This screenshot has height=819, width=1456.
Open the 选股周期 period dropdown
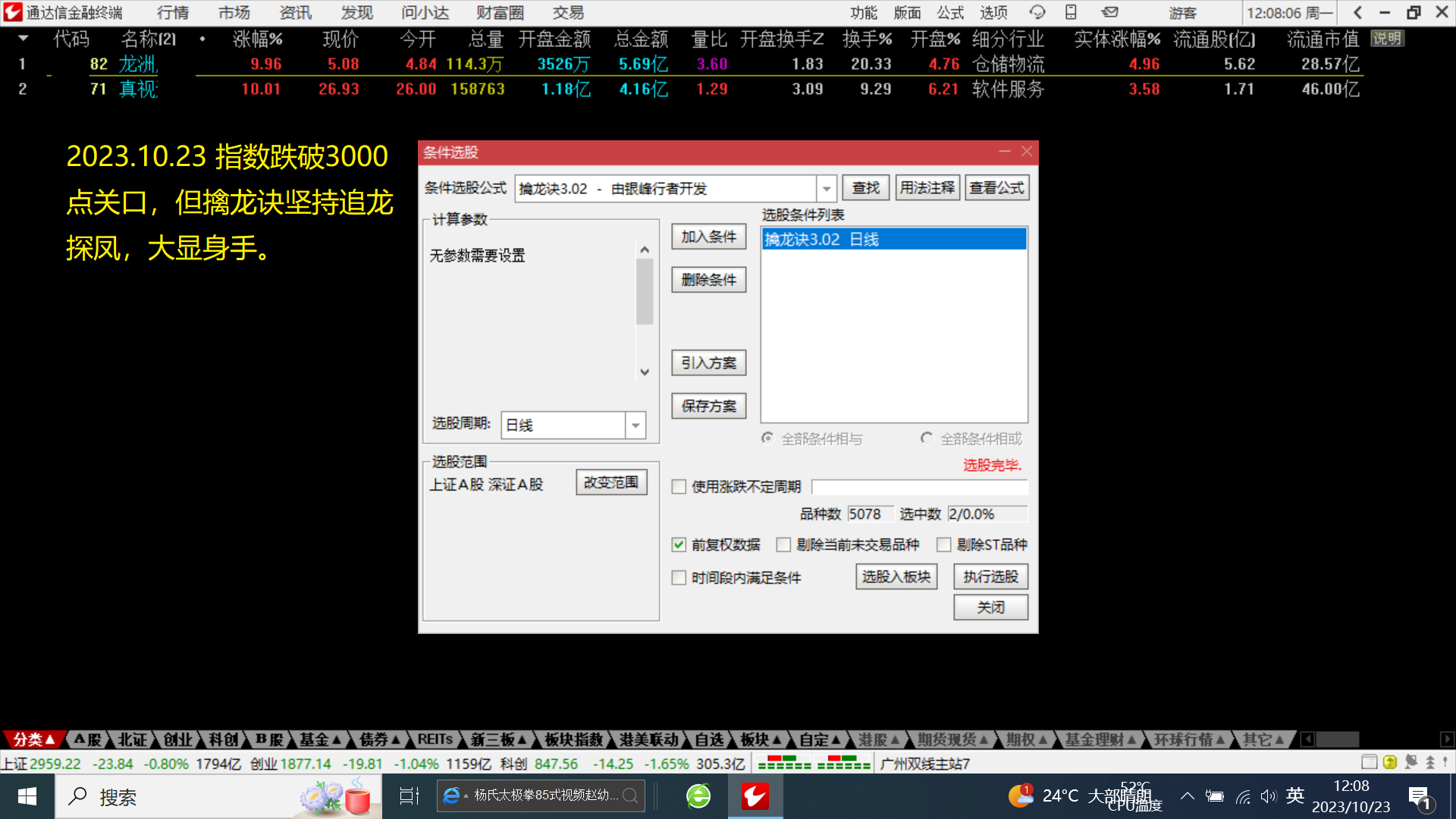click(635, 425)
